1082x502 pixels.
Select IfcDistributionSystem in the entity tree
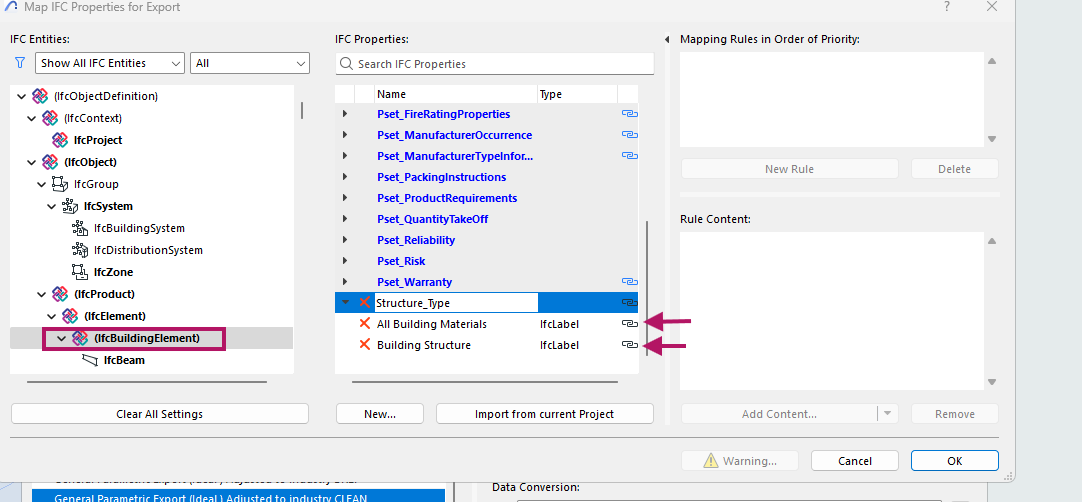tap(148, 250)
